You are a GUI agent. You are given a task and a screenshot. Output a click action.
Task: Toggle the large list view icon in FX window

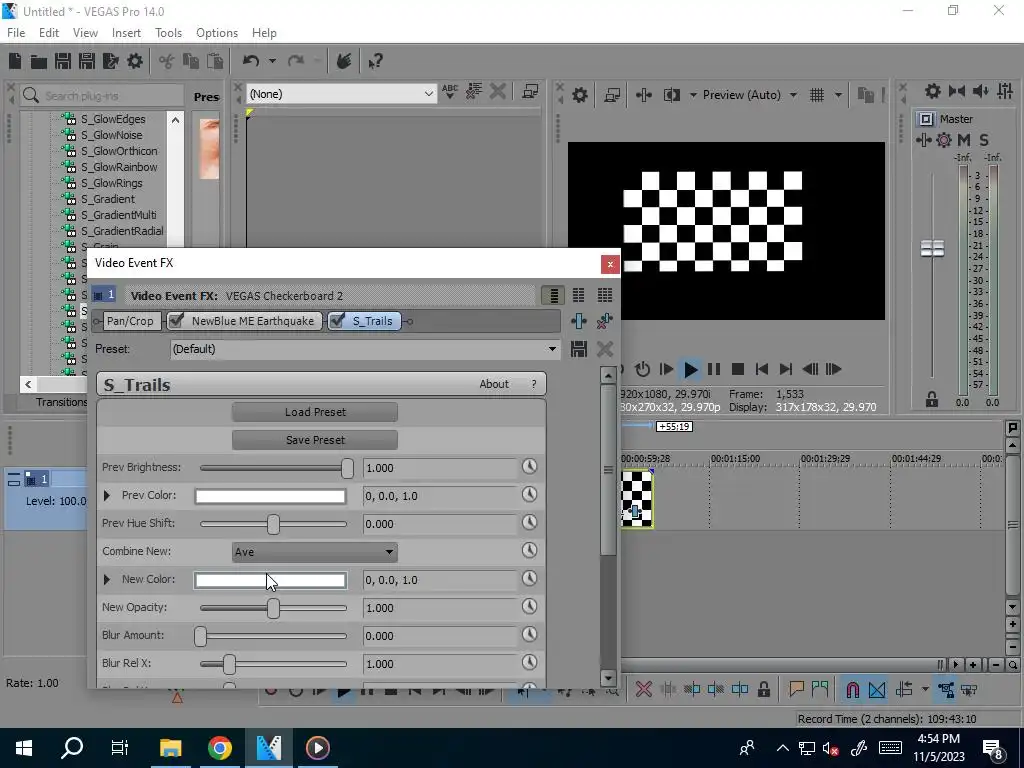click(x=554, y=296)
